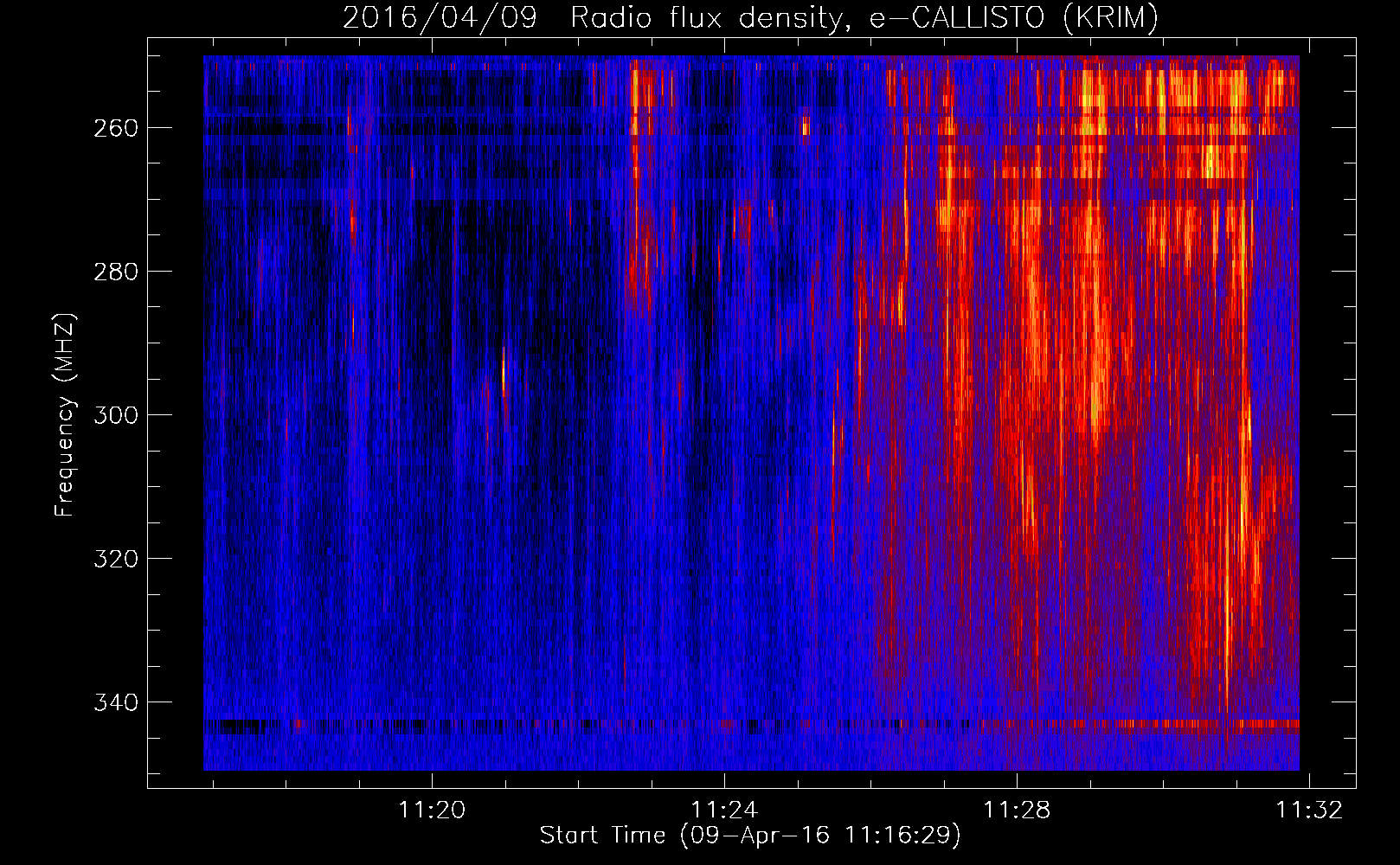Click the 11:24 time tick label
Screen dimensions: 1400x865
click(724, 810)
